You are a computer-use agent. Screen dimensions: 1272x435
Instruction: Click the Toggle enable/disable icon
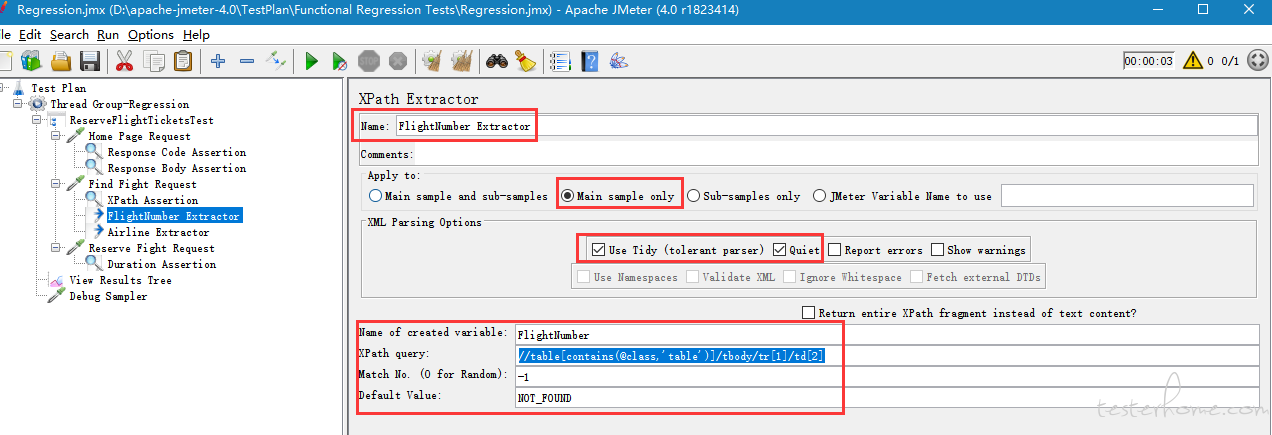276,61
